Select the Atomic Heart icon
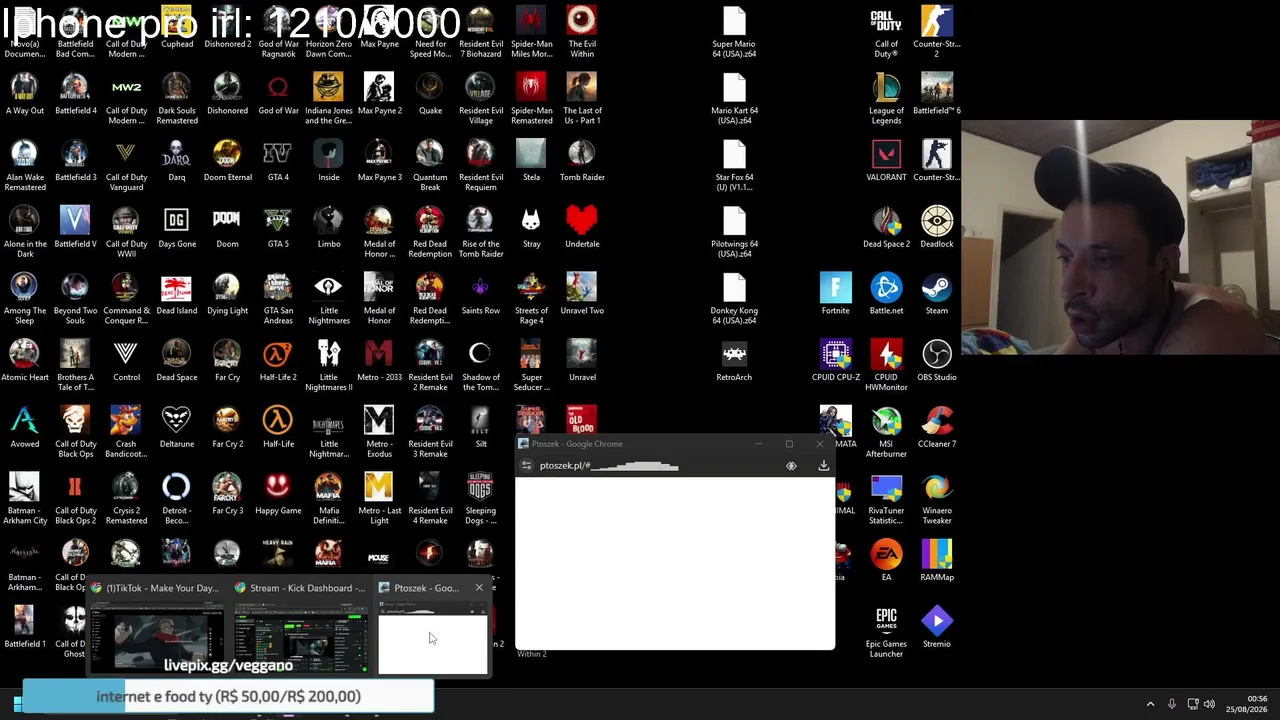This screenshot has height=720, width=1280. pyautogui.click(x=25, y=360)
